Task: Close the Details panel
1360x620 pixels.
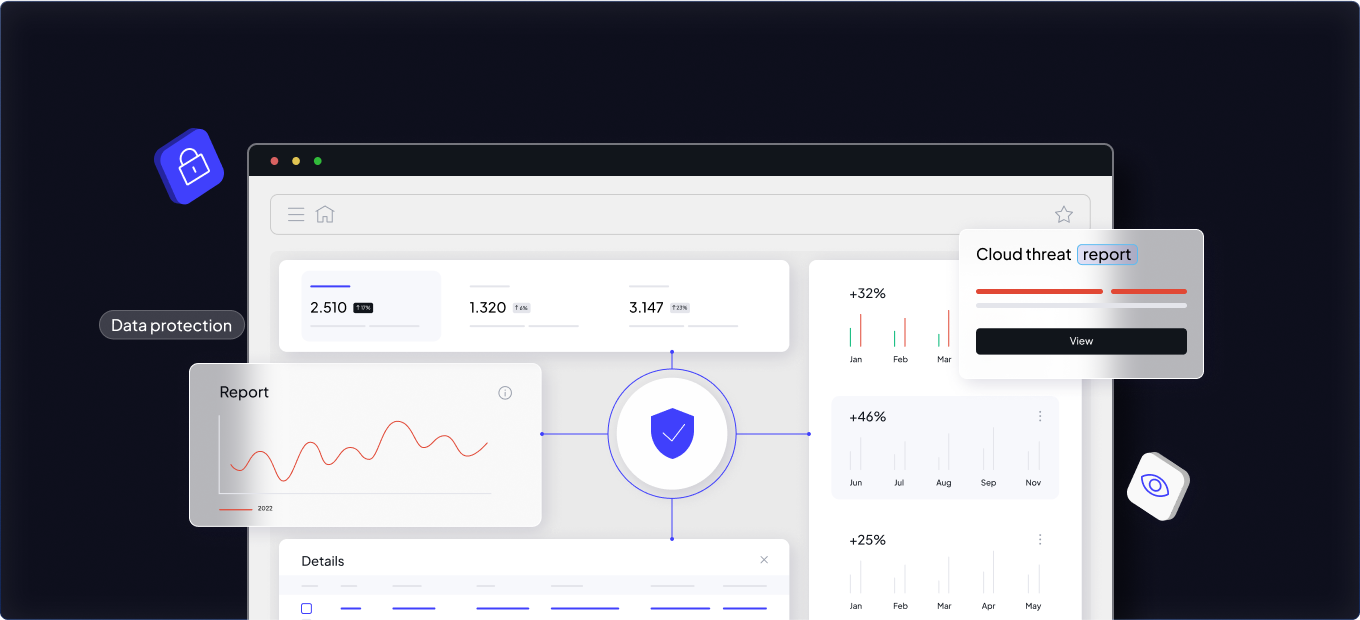Action: click(764, 560)
